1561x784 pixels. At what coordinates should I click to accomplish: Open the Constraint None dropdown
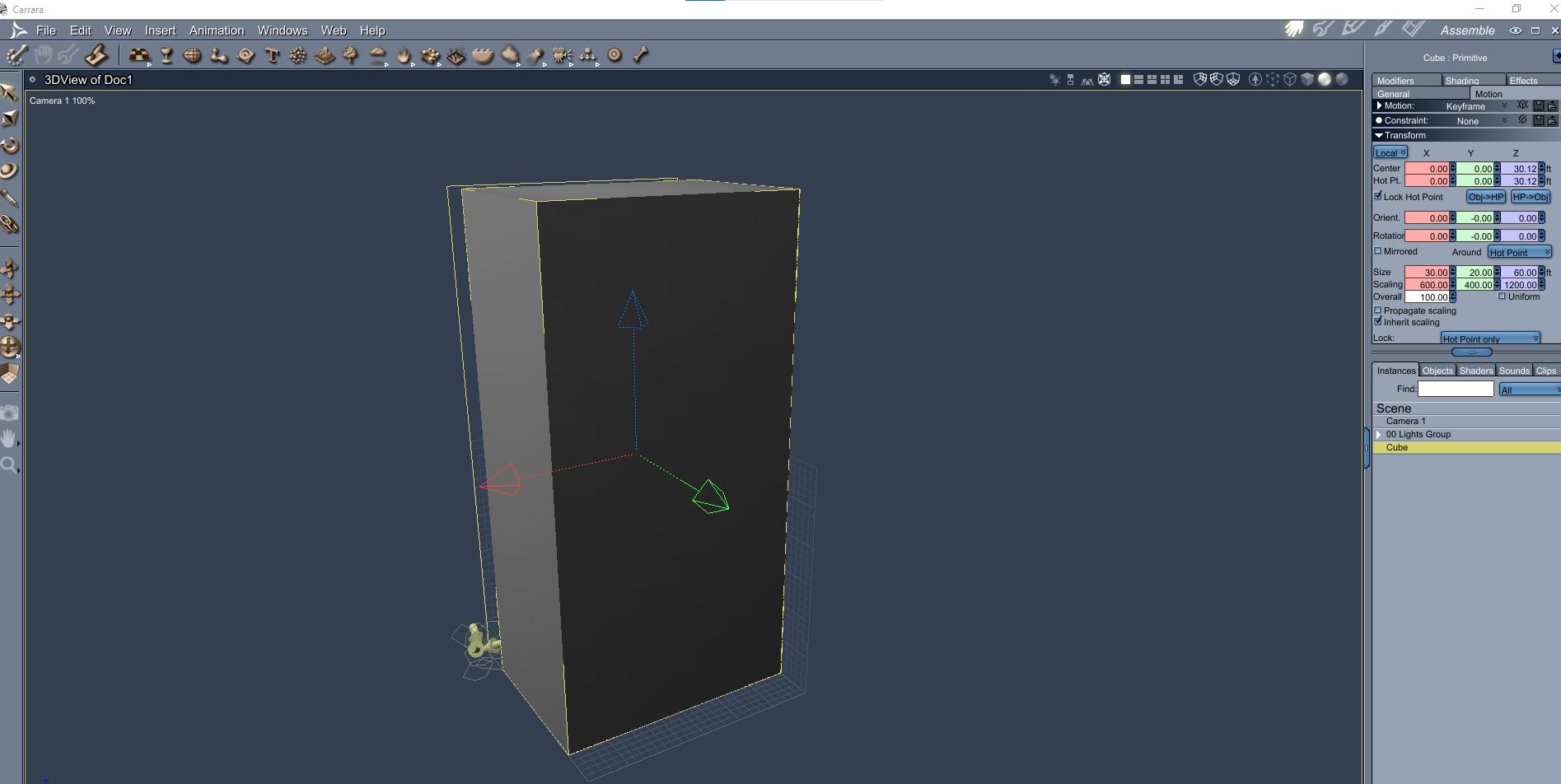tap(1480, 121)
